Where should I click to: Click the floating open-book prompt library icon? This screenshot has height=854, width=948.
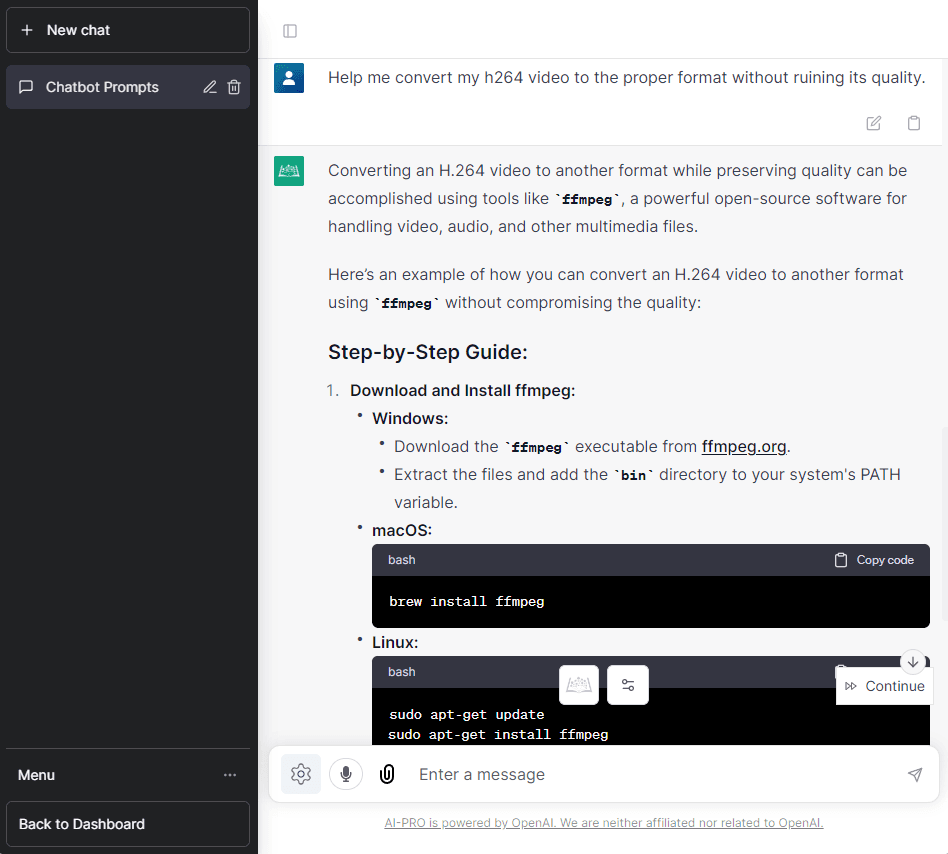(x=579, y=685)
